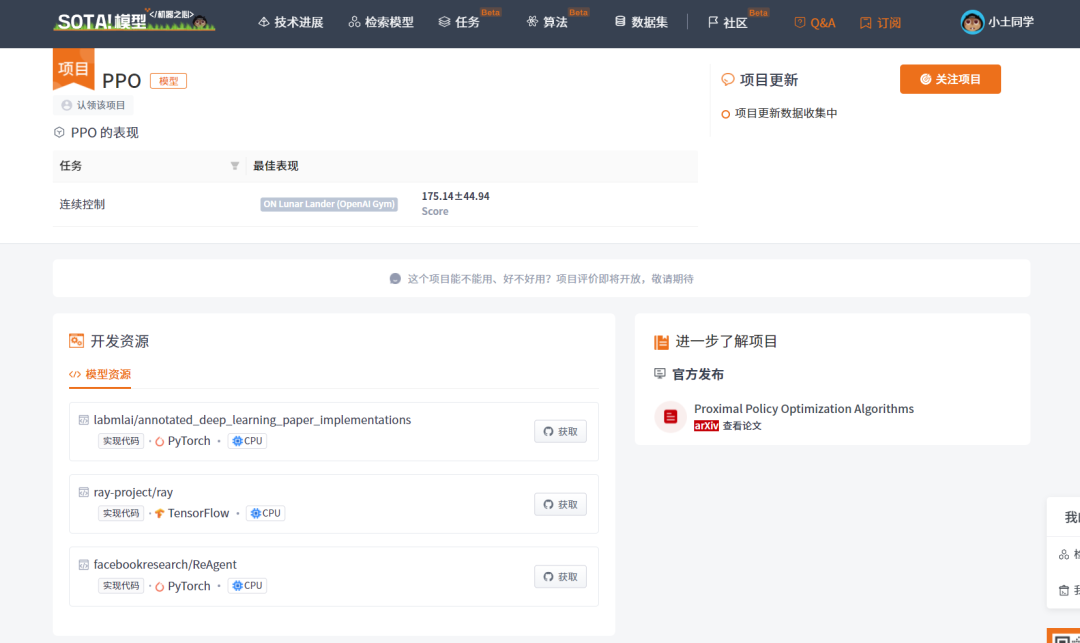Click 实现代码 tag in labmlai row
1080x643 pixels.
(121, 441)
